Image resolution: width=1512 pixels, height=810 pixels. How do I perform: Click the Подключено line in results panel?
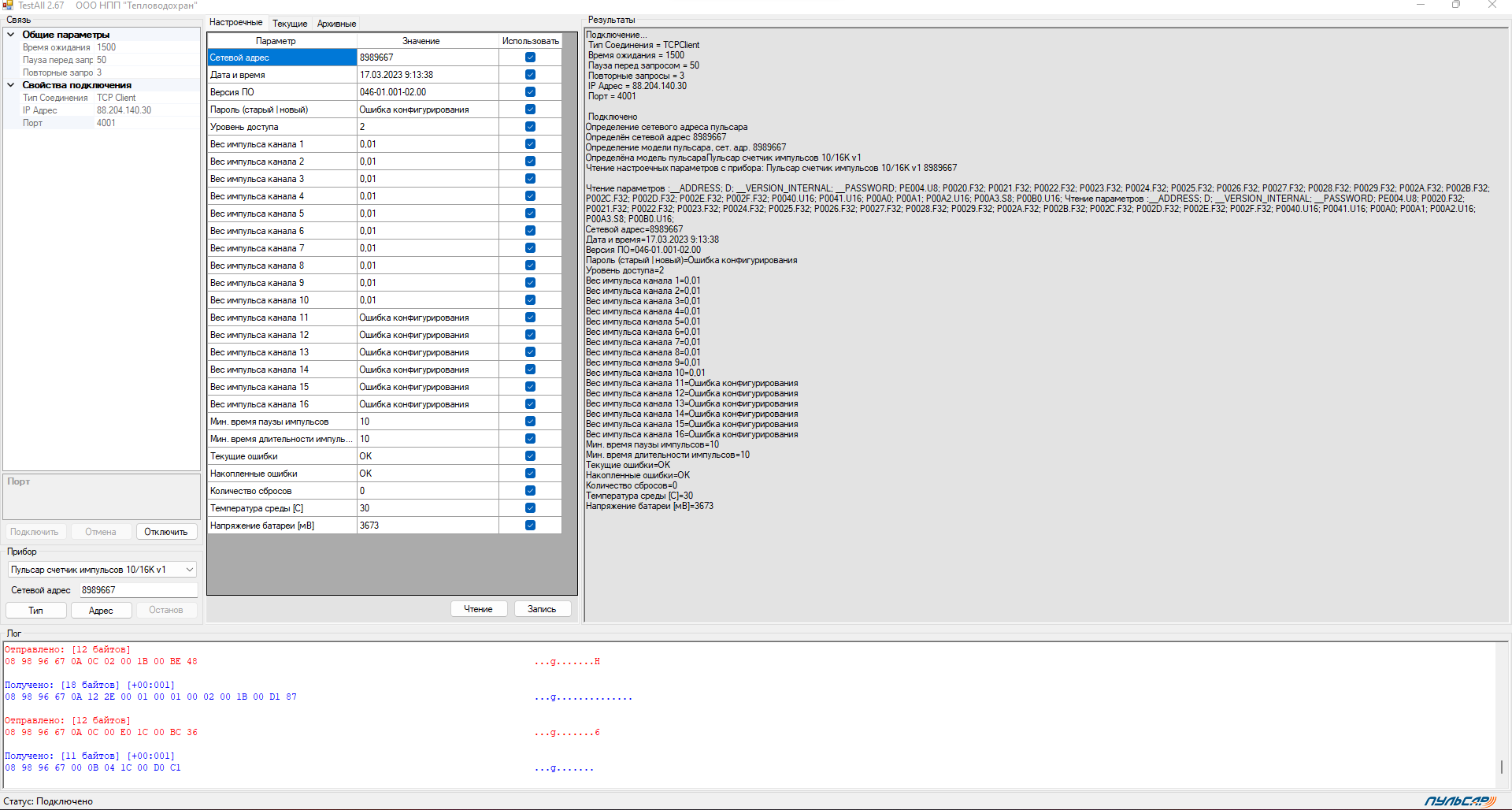pos(613,117)
